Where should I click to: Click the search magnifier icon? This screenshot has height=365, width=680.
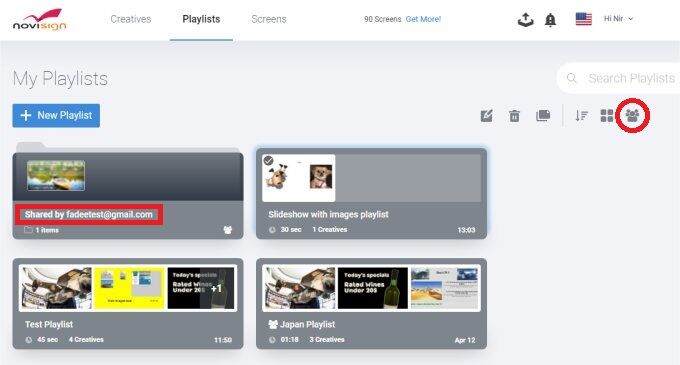572,78
